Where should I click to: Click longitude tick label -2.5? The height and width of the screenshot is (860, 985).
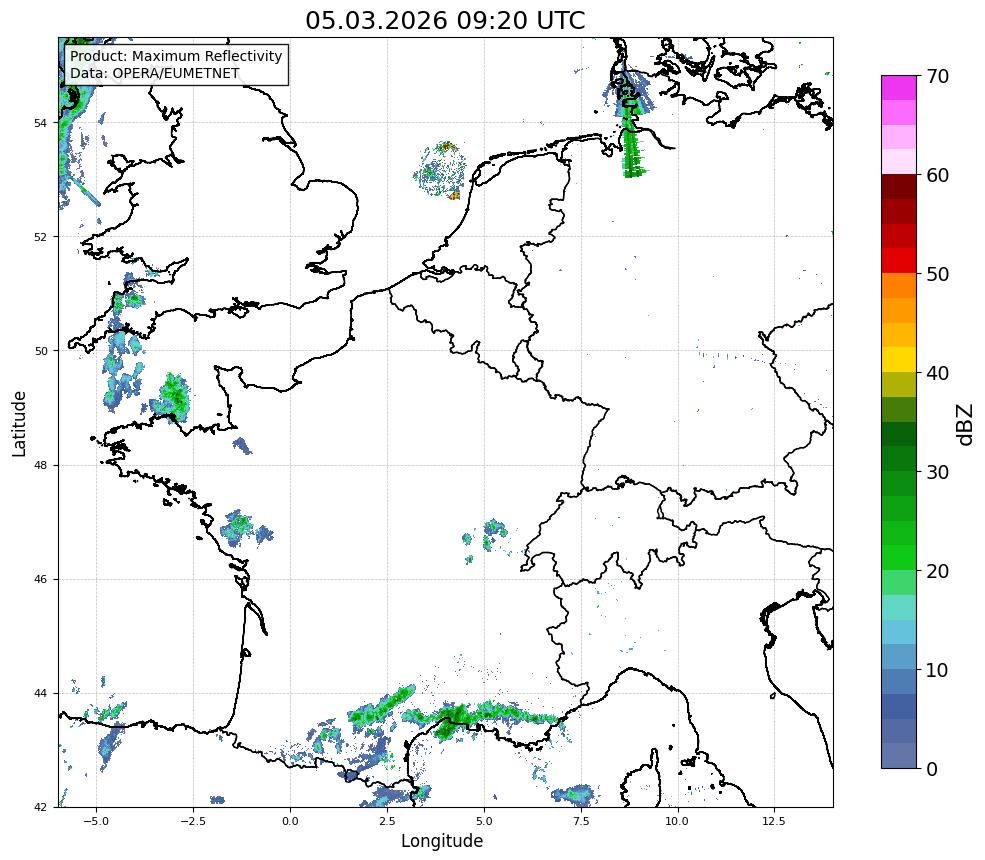(x=193, y=821)
